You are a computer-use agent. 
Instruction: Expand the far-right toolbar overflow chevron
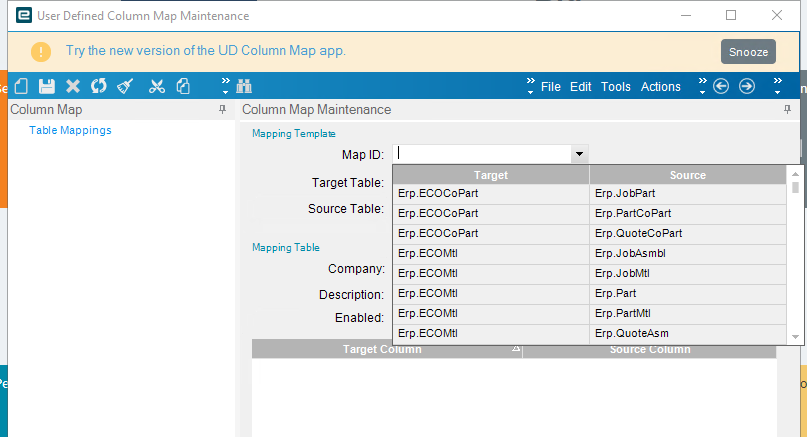pyautogui.click(x=778, y=86)
